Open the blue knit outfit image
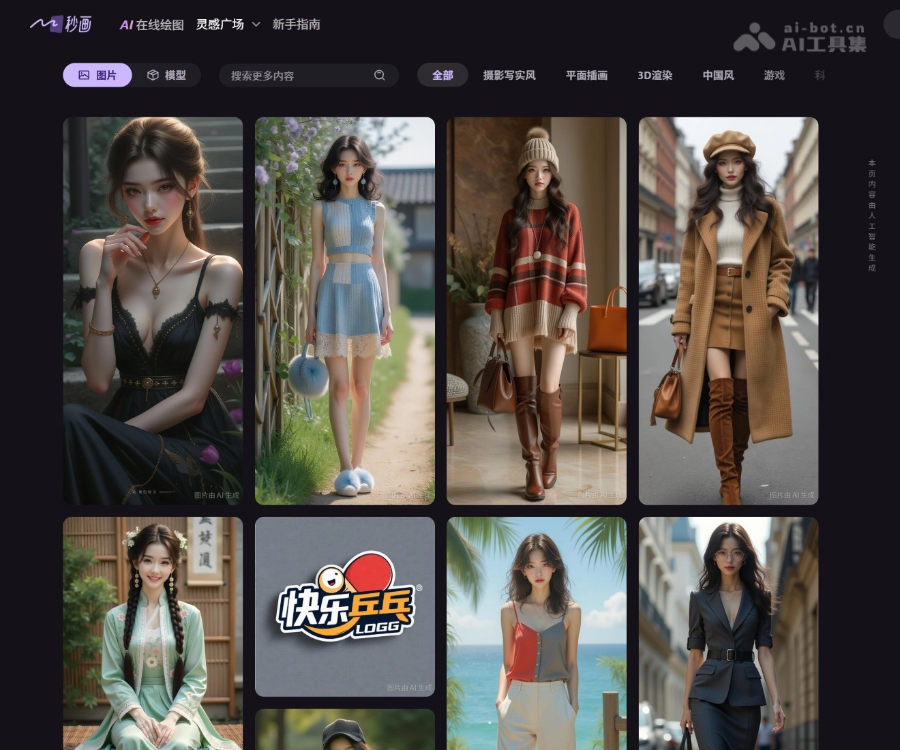Screen dimensions: 900x750 pos(345,311)
